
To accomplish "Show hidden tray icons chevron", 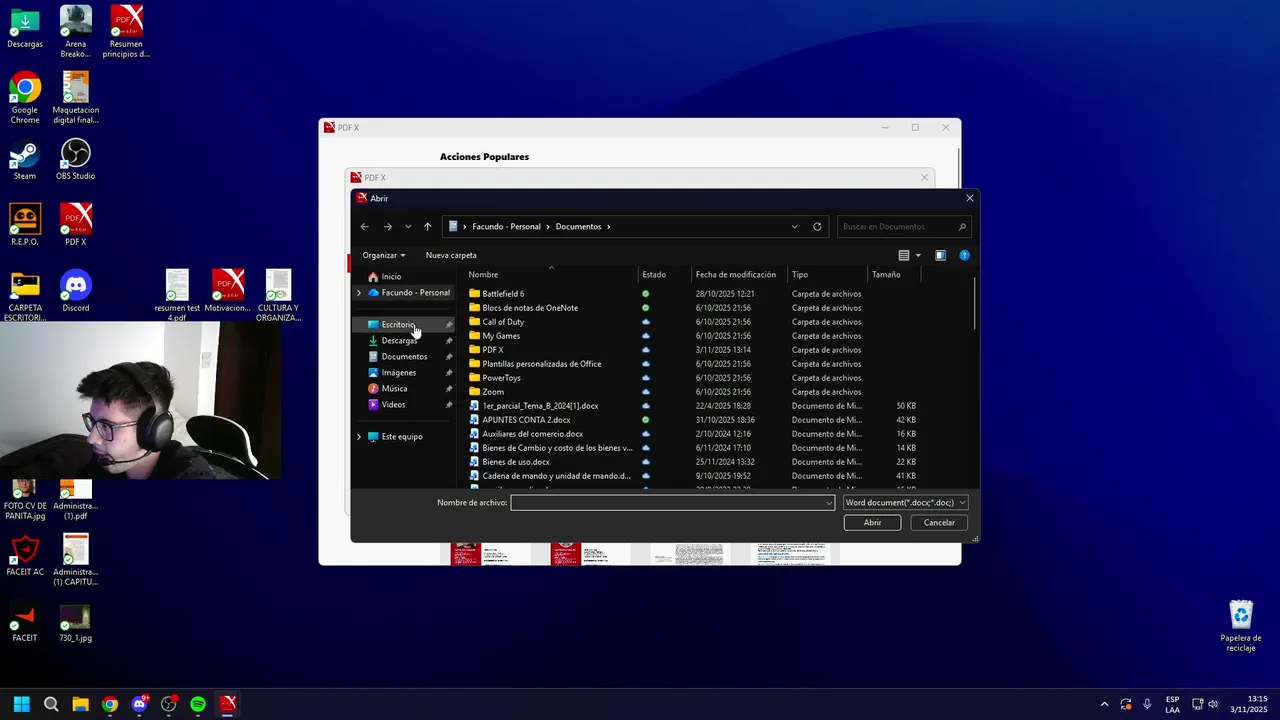I will (x=1104, y=704).
